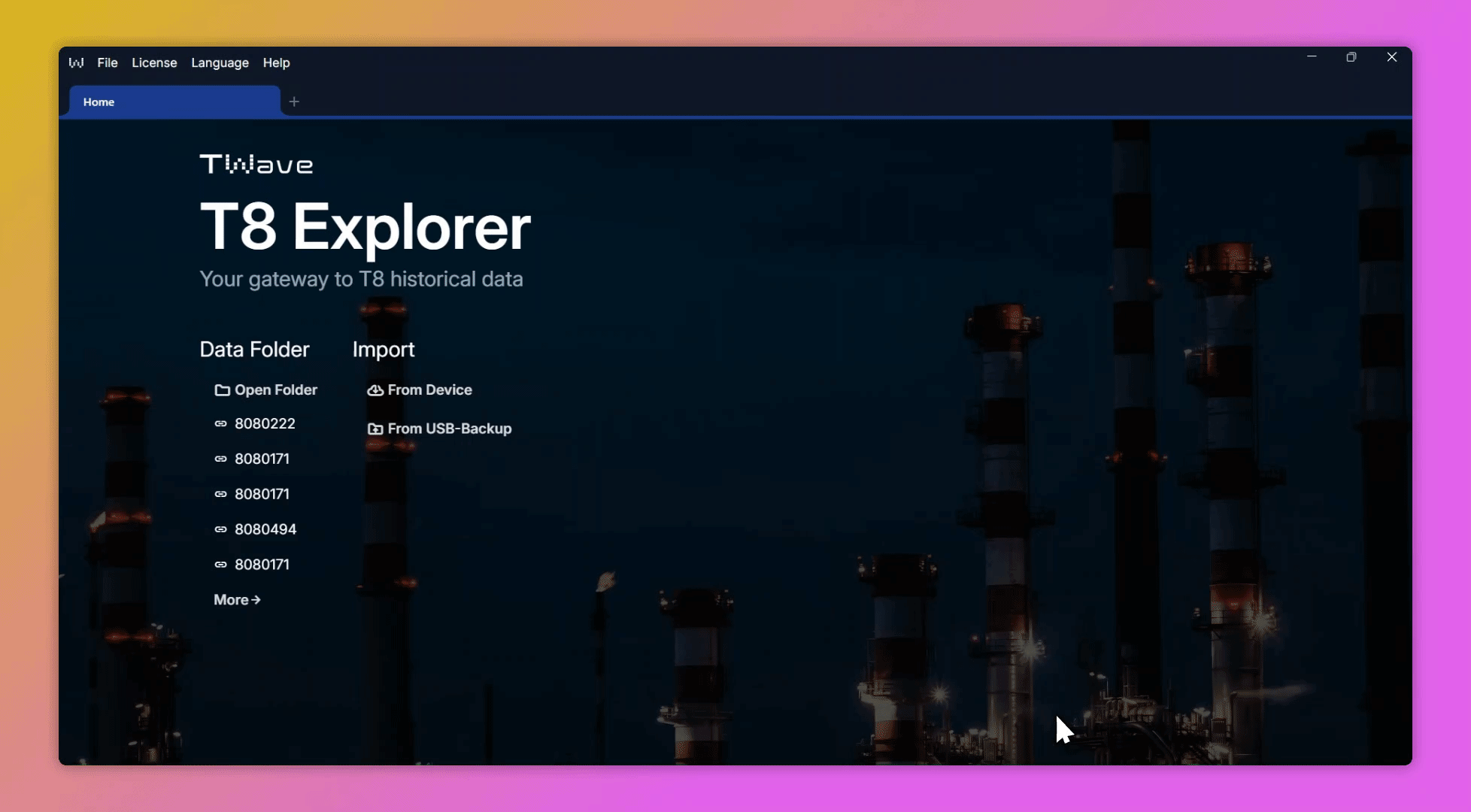This screenshot has height=812, width=1471.
Task: Open recent data folder 8080222
Action: 265,423
